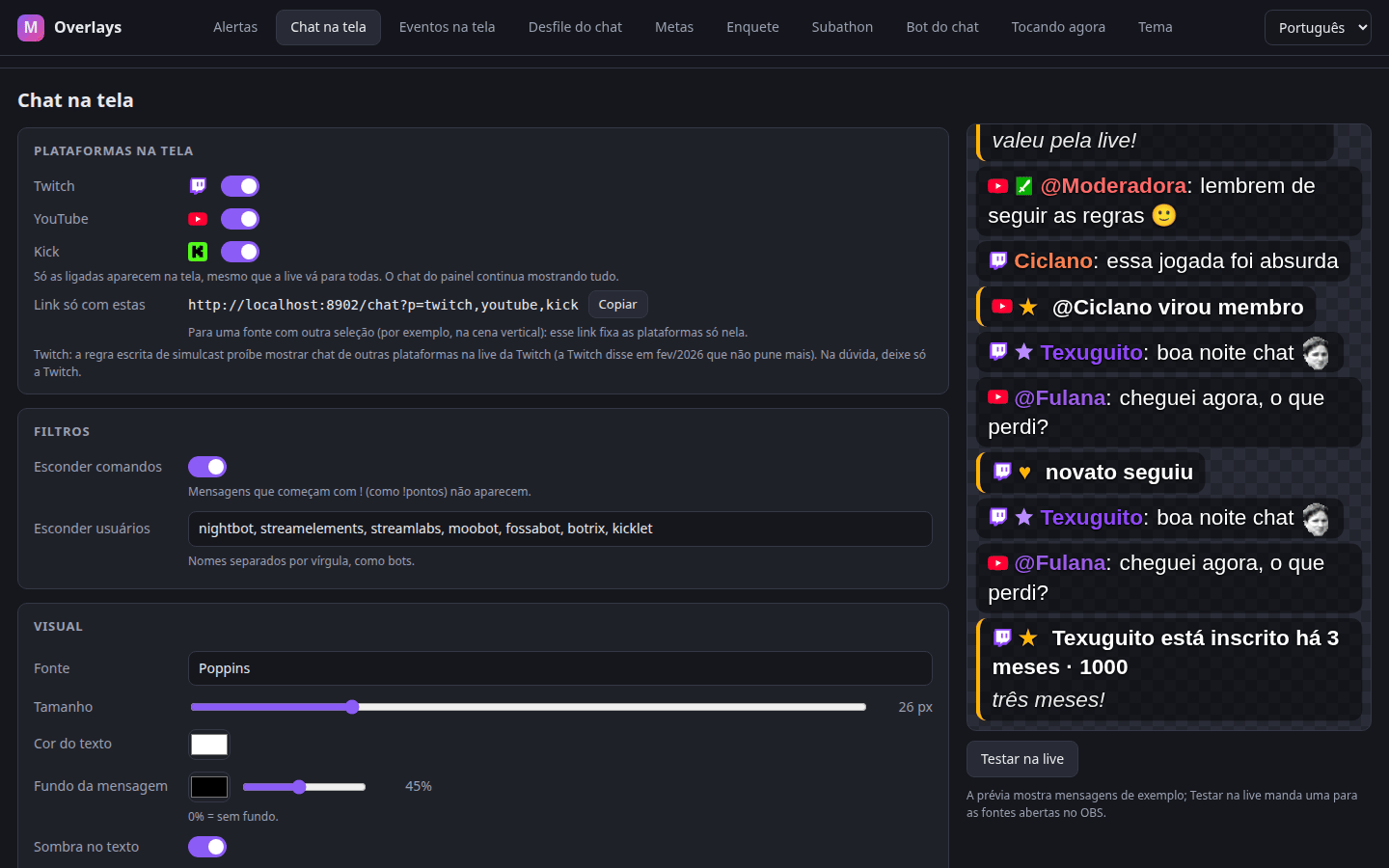Screen dimensions: 1389x868
Task: Click the Twitch icon on Ciclano's message
Action: point(998,260)
